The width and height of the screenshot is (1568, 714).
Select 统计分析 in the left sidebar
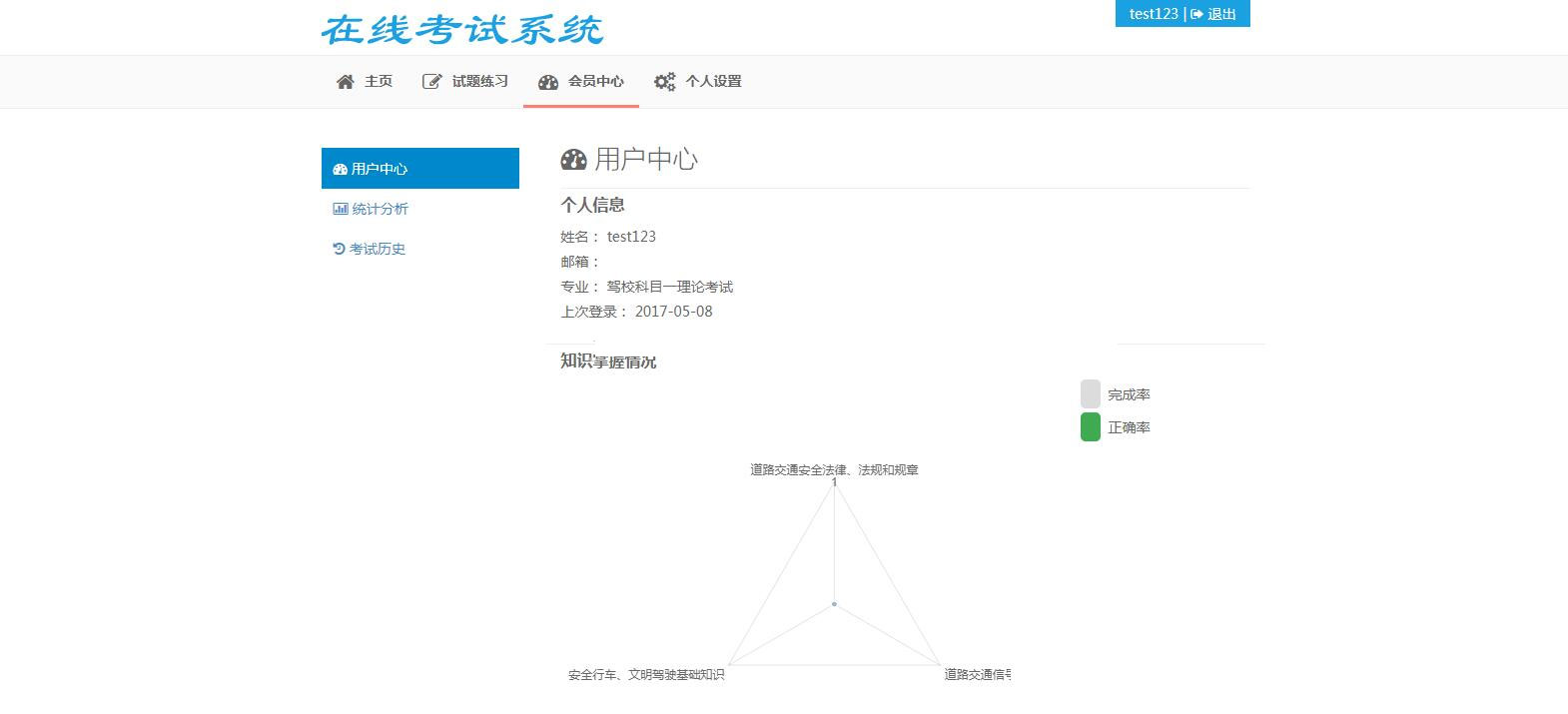click(380, 209)
